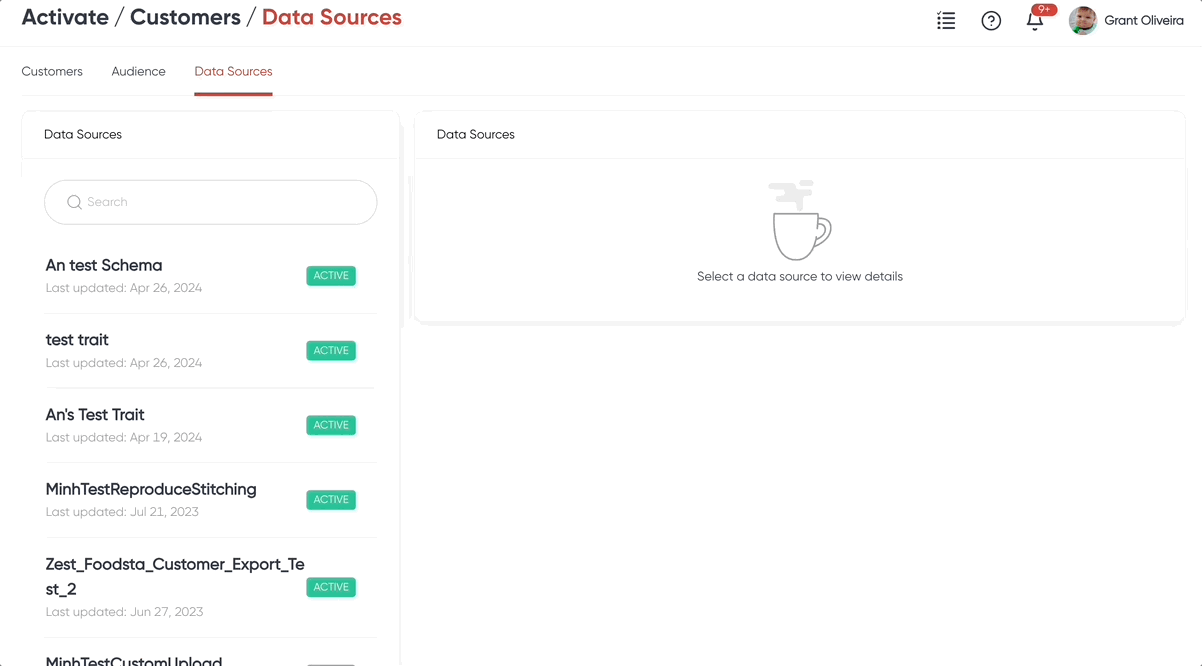Click 'Last updated: Jun 27, 2023' text
Image resolution: width=1202 pixels, height=666 pixels.
[x=124, y=612]
